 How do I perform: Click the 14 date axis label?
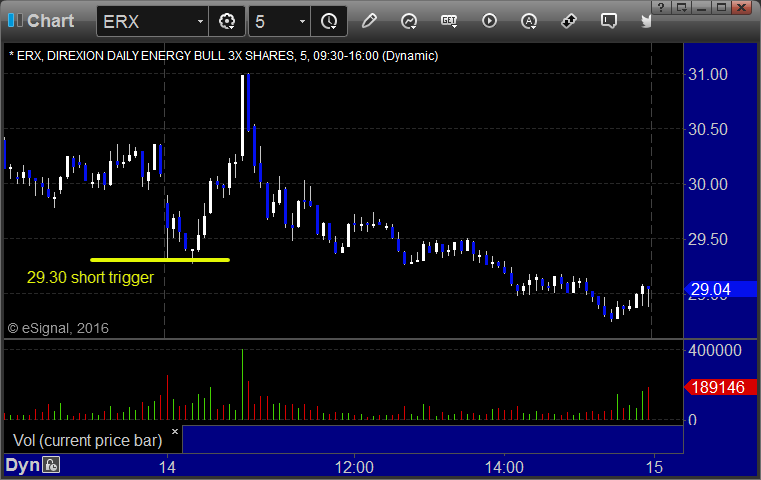(167, 467)
